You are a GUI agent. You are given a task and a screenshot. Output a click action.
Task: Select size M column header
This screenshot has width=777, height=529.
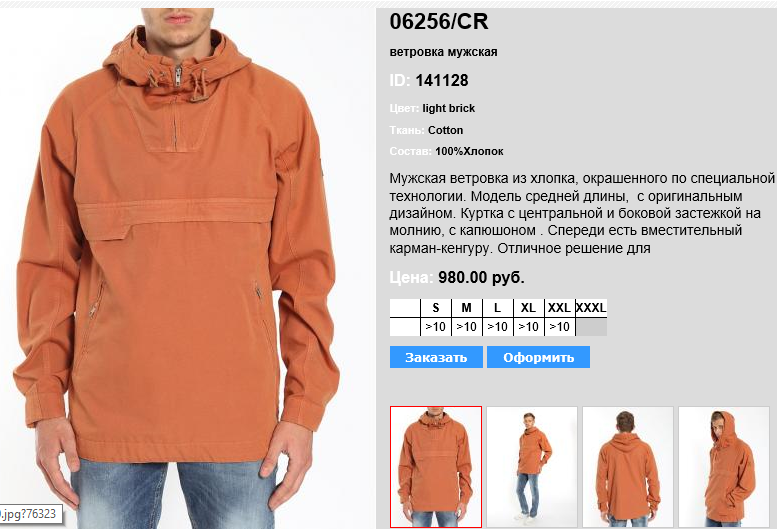[466, 308]
